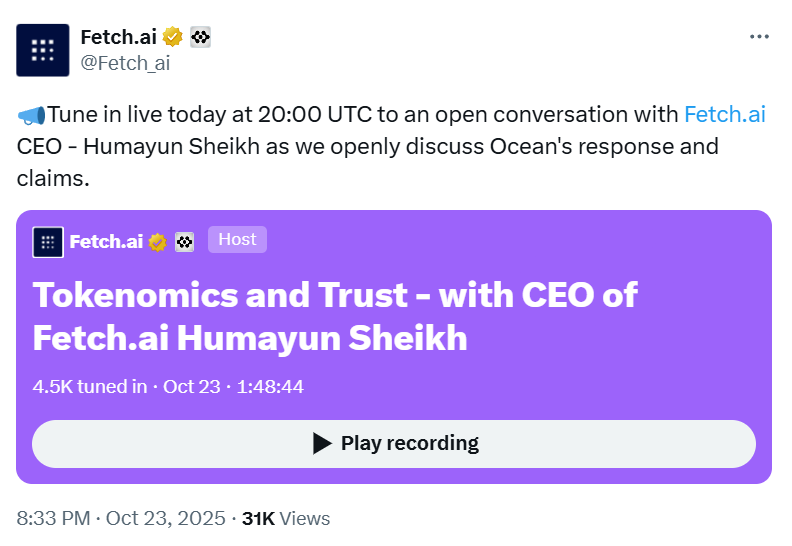The image size is (792, 546).
Task: Open the three-dot More options menu
Action: click(x=759, y=37)
